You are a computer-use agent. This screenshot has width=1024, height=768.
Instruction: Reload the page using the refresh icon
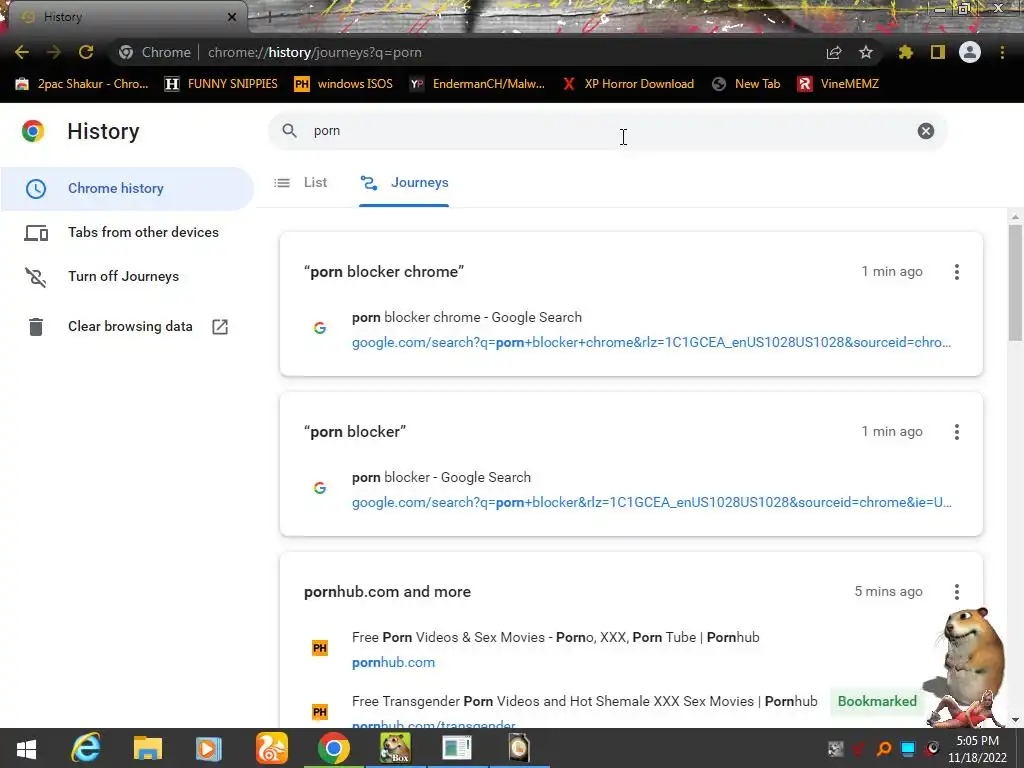coord(86,52)
